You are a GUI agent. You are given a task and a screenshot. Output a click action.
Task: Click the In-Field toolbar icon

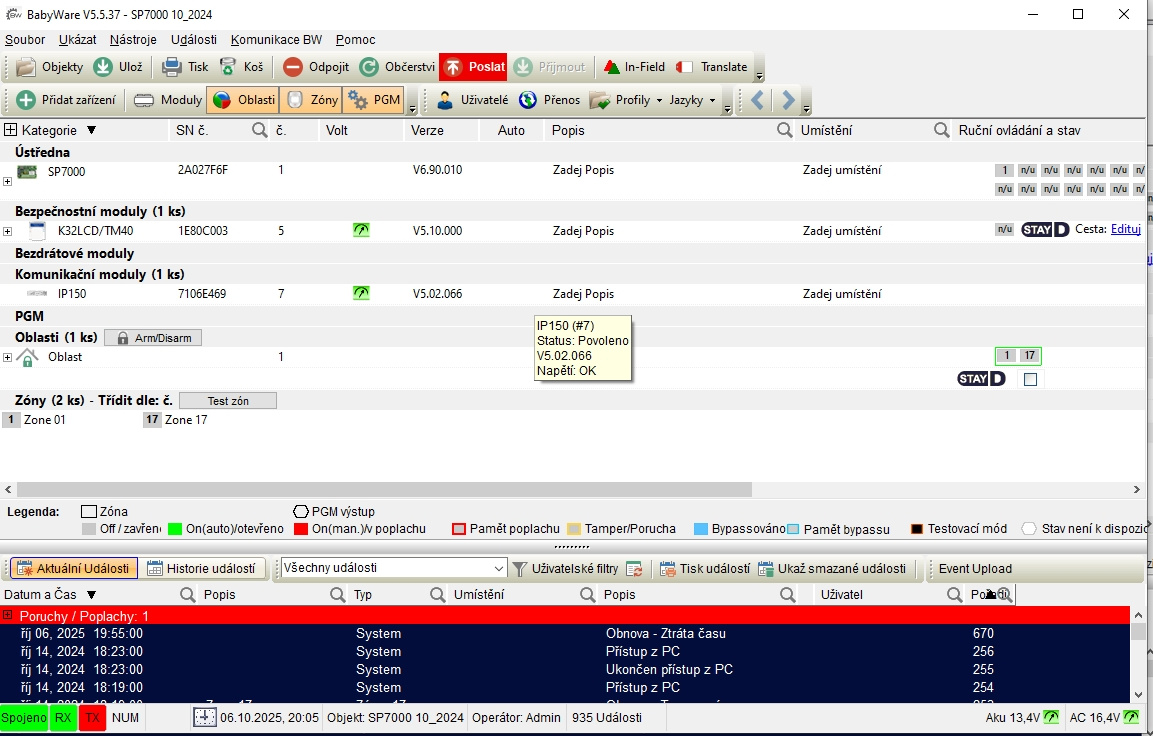613,67
